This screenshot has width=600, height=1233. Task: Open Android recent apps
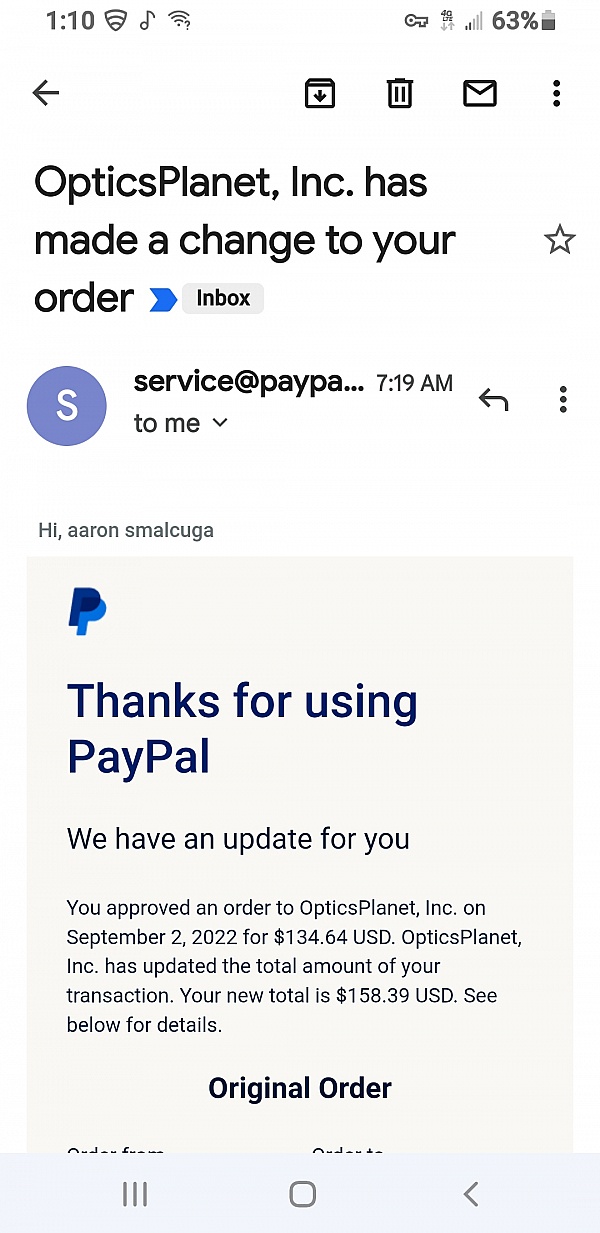pos(135,1193)
